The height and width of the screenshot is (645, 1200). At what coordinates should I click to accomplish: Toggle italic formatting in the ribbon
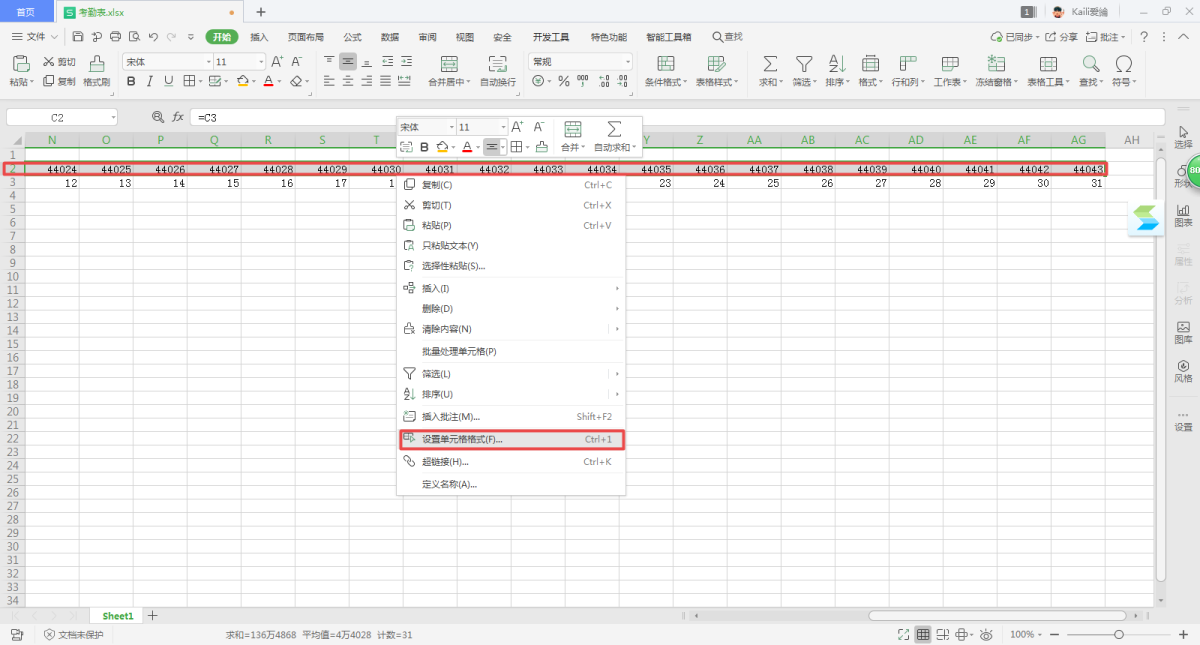coord(149,81)
